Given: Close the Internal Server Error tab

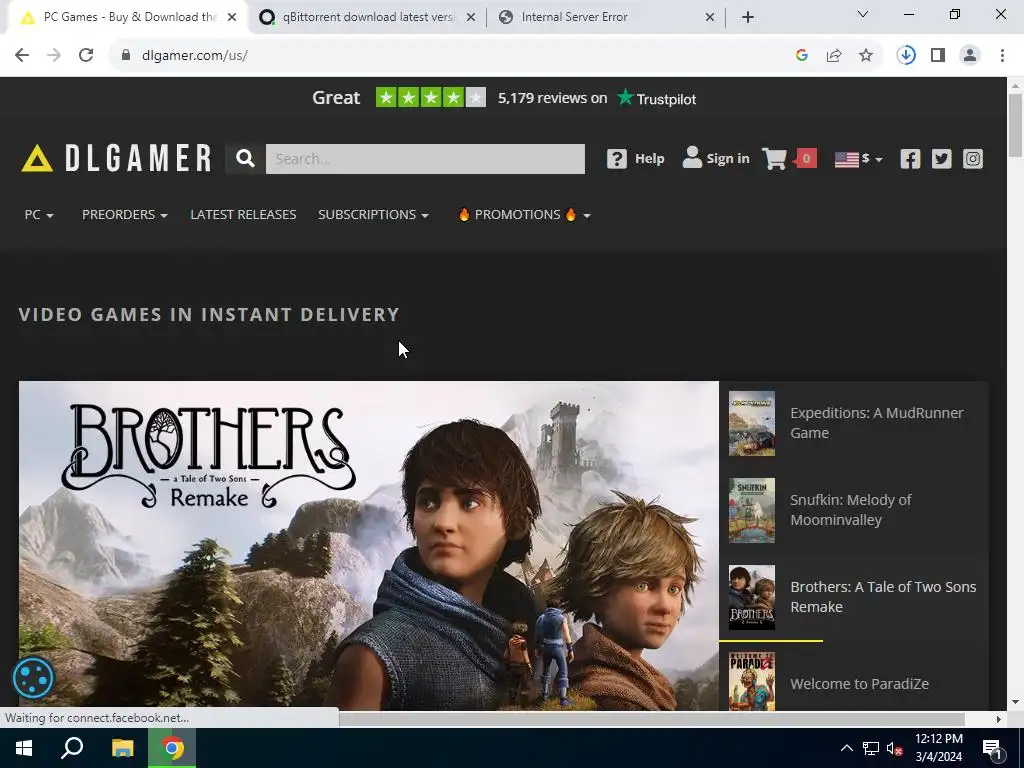Looking at the screenshot, I should click(710, 18).
